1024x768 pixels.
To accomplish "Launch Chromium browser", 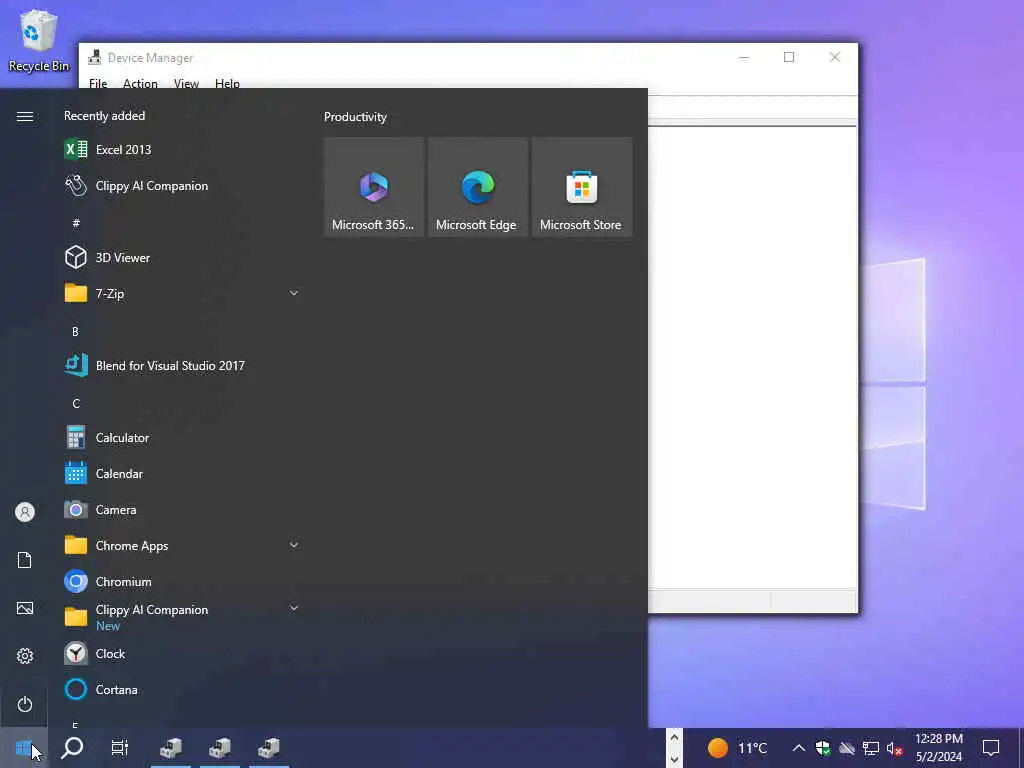I will click(182, 581).
